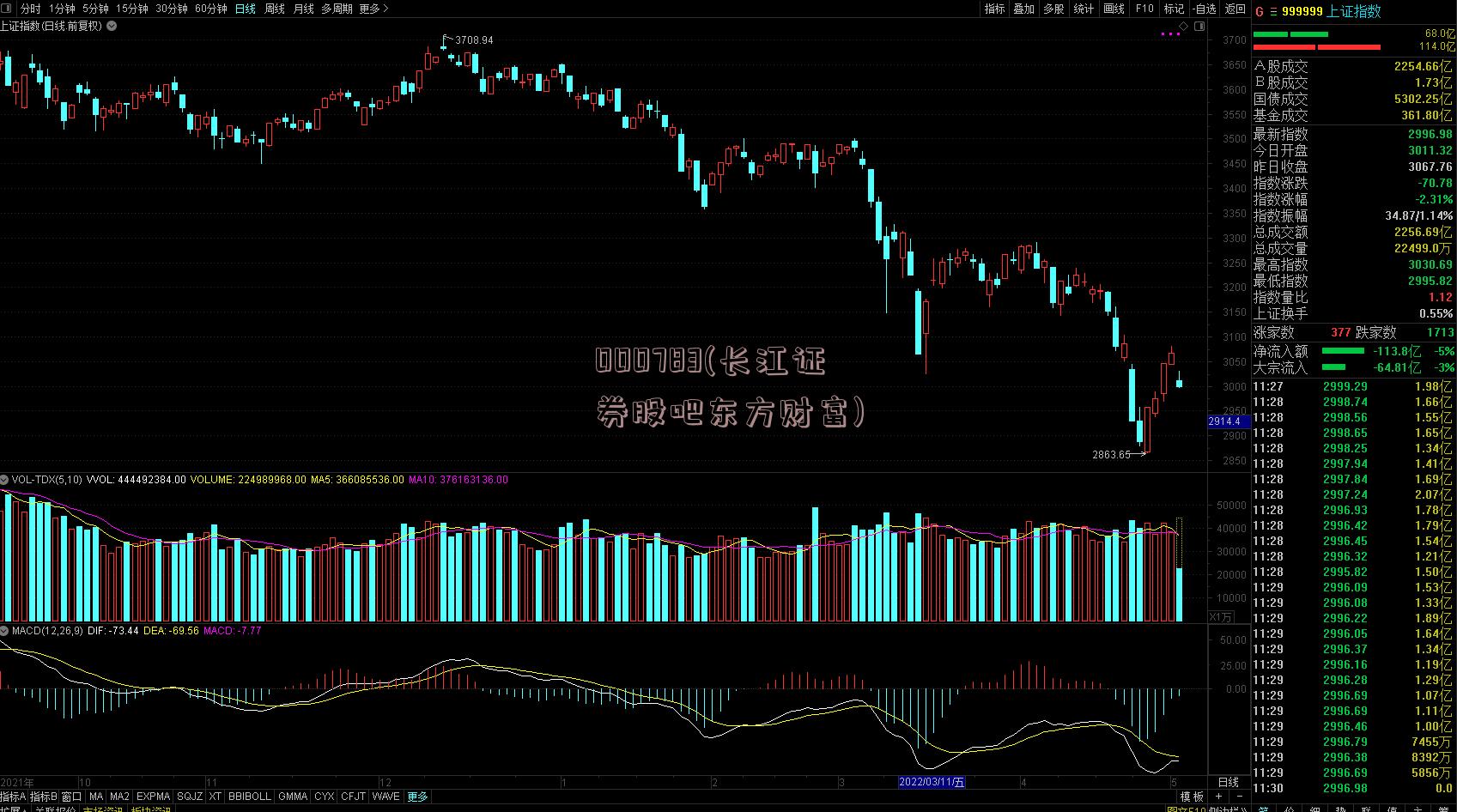
Task: Apply the CFJT indicator
Action: click(x=353, y=797)
